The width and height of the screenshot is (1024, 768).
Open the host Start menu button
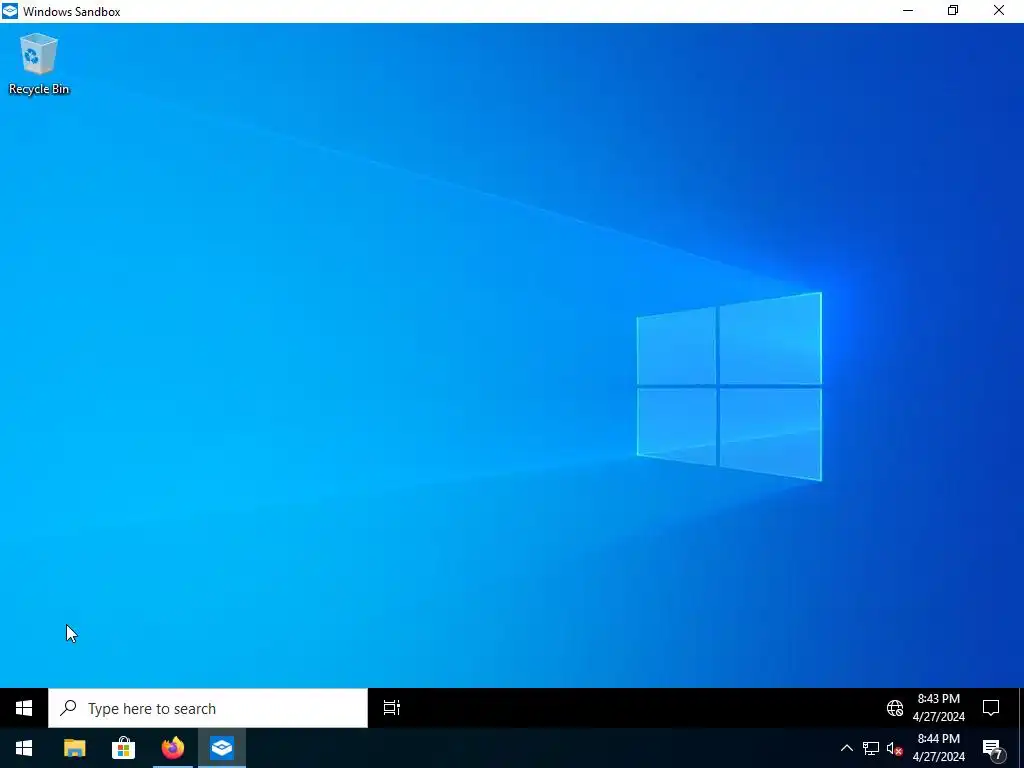click(24, 748)
